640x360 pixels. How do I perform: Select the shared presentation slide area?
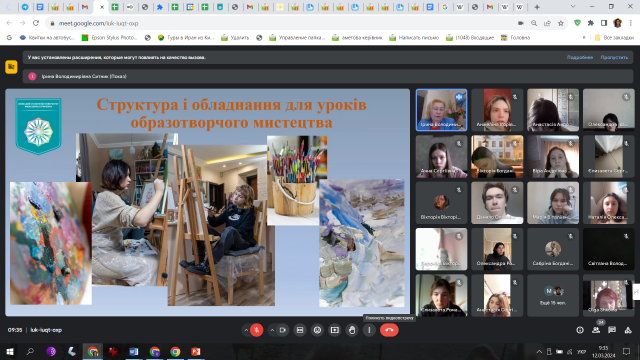point(207,202)
